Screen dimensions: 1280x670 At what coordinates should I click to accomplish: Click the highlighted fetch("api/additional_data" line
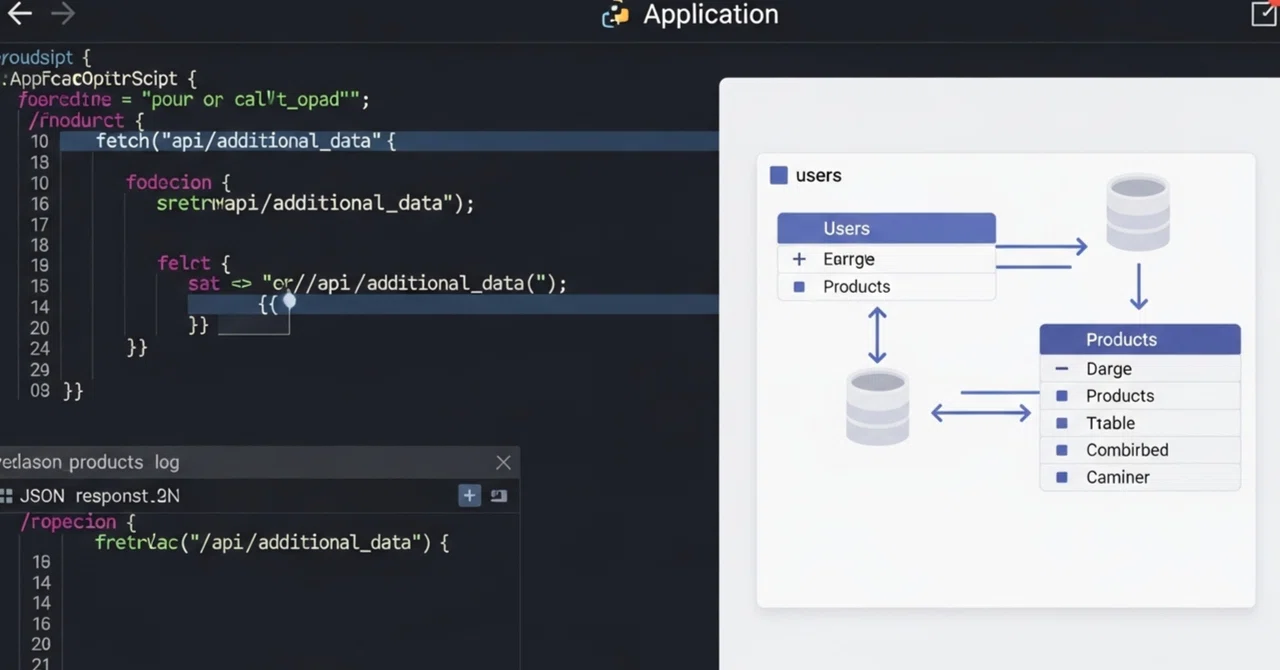tap(389, 141)
